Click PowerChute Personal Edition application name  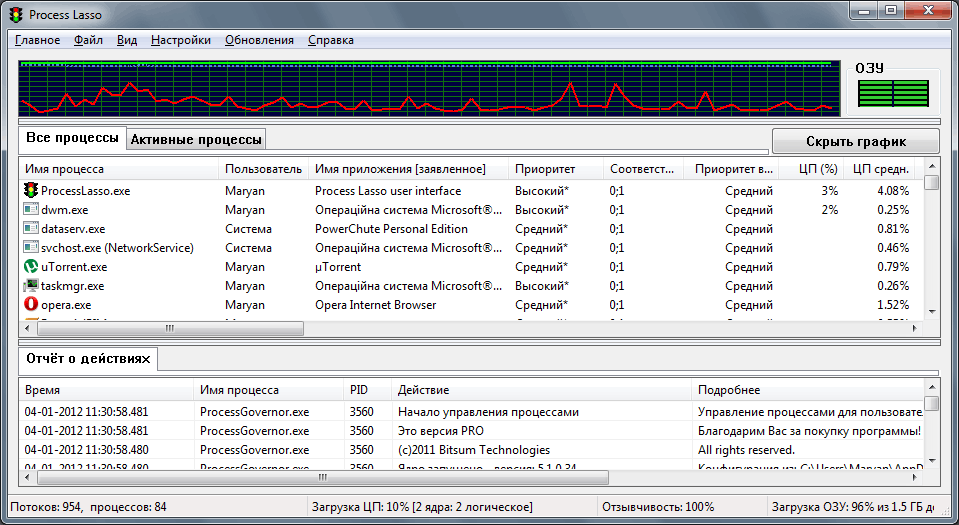point(391,229)
